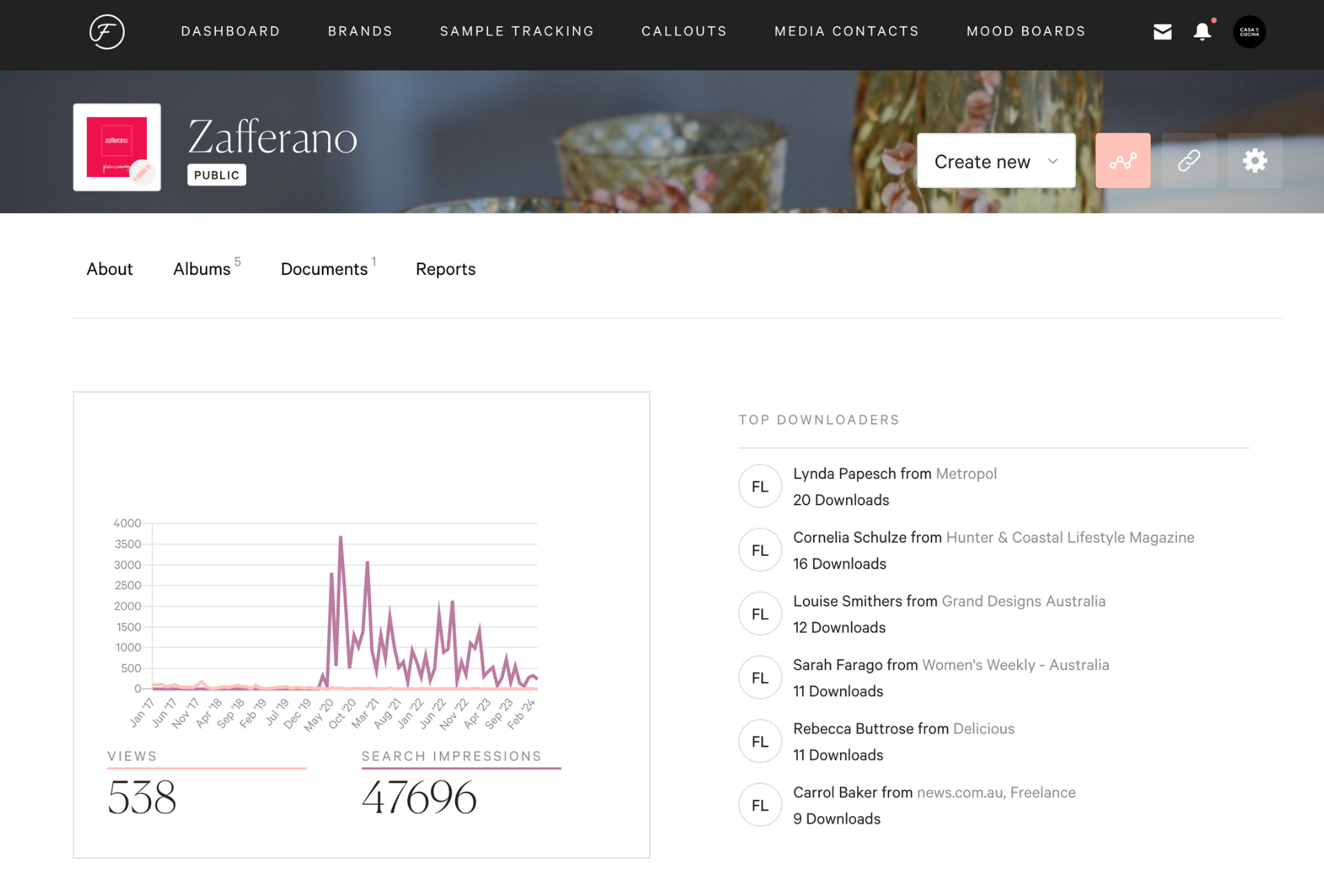1324x896 pixels.
Task: Switch to the Reports tab
Action: [x=445, y=269]
